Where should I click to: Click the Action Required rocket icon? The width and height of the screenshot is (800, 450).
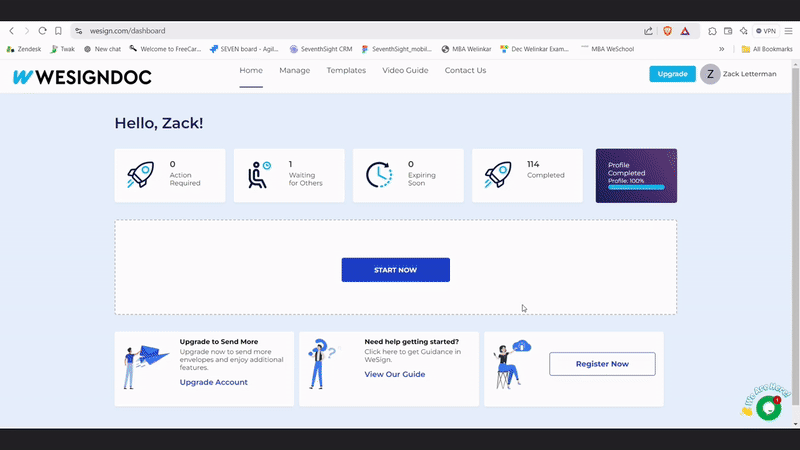141,175
